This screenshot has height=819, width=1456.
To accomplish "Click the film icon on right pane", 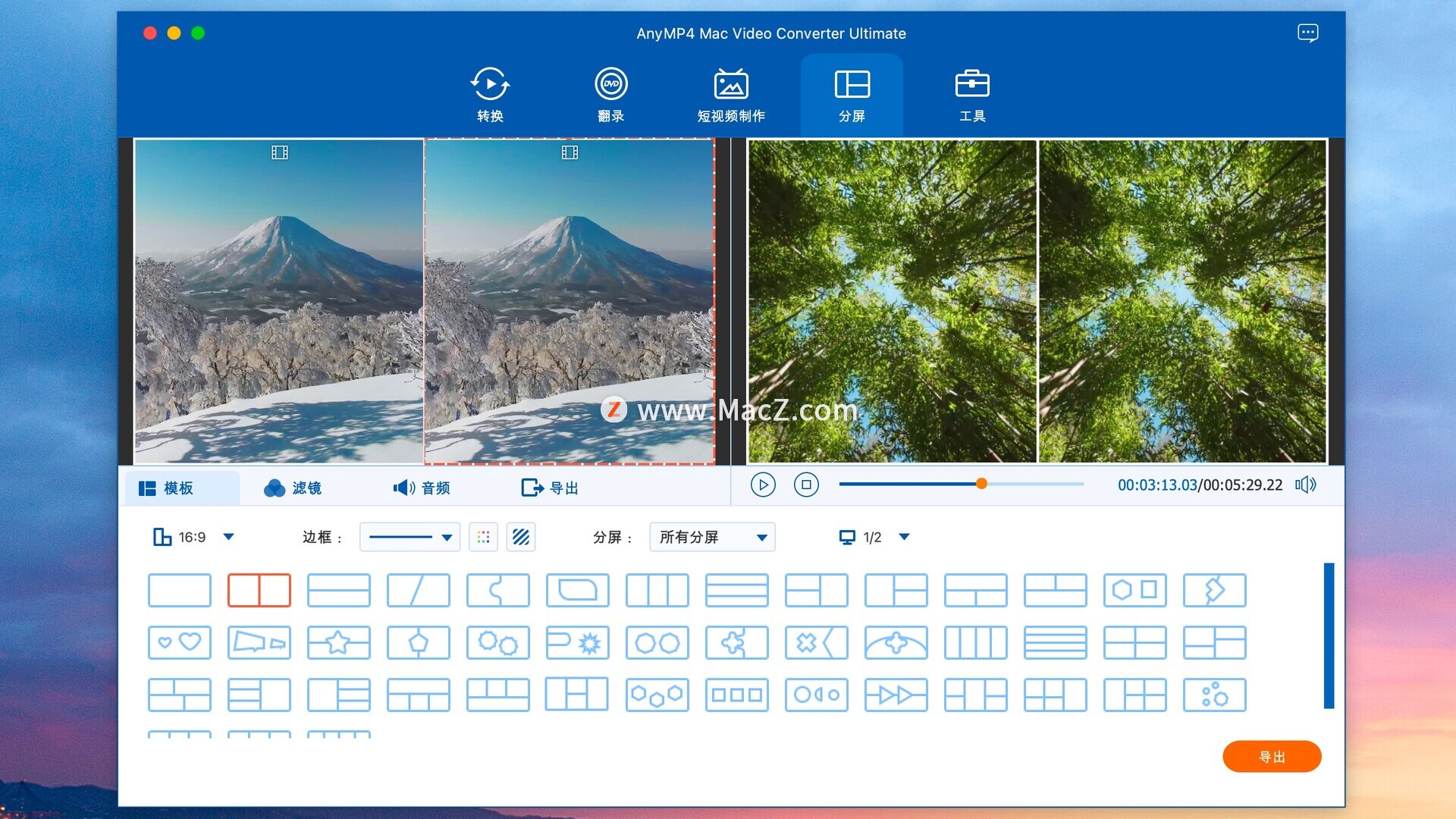I will [570, 152].
